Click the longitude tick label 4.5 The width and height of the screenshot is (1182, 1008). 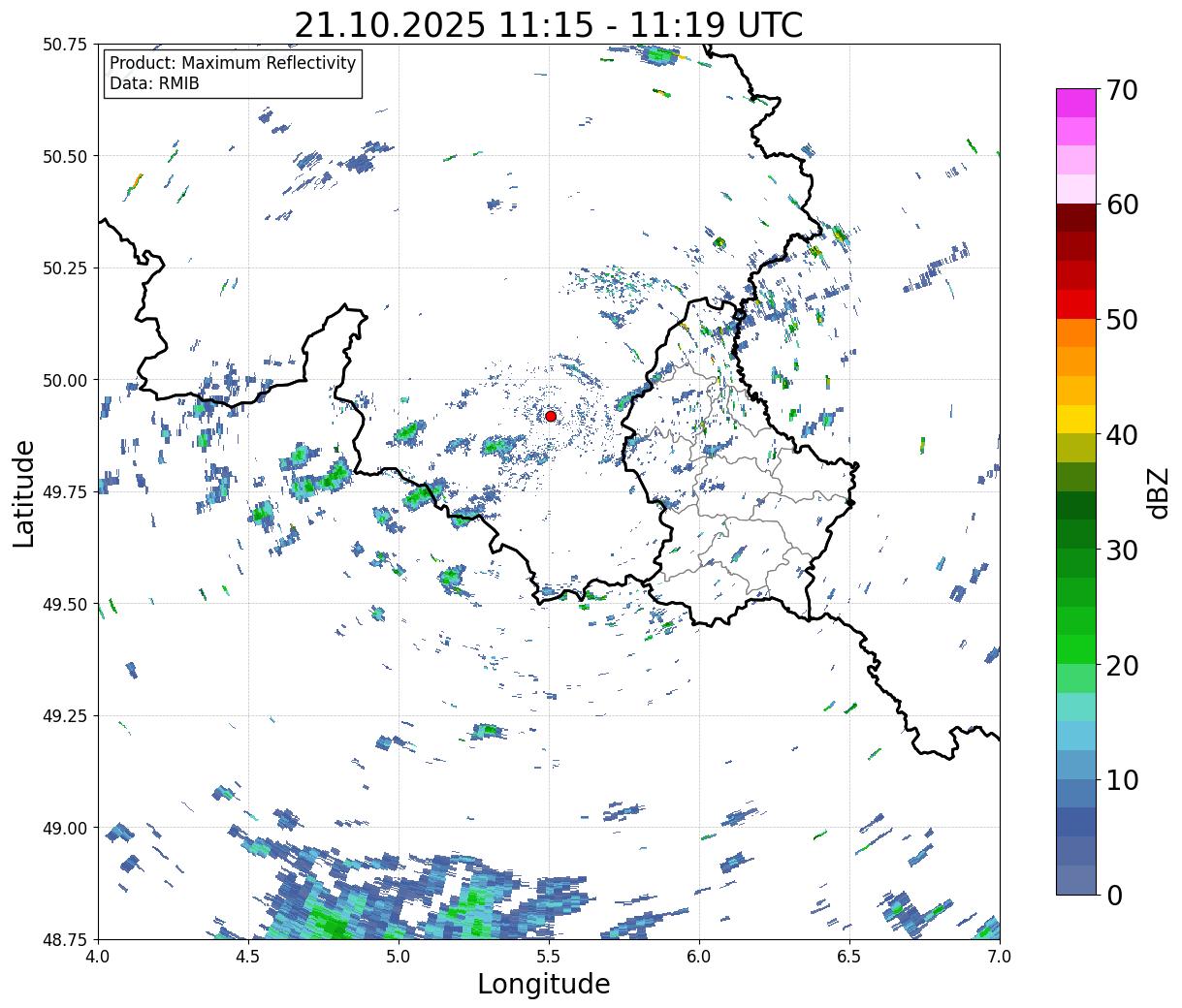tap(248, 956)
